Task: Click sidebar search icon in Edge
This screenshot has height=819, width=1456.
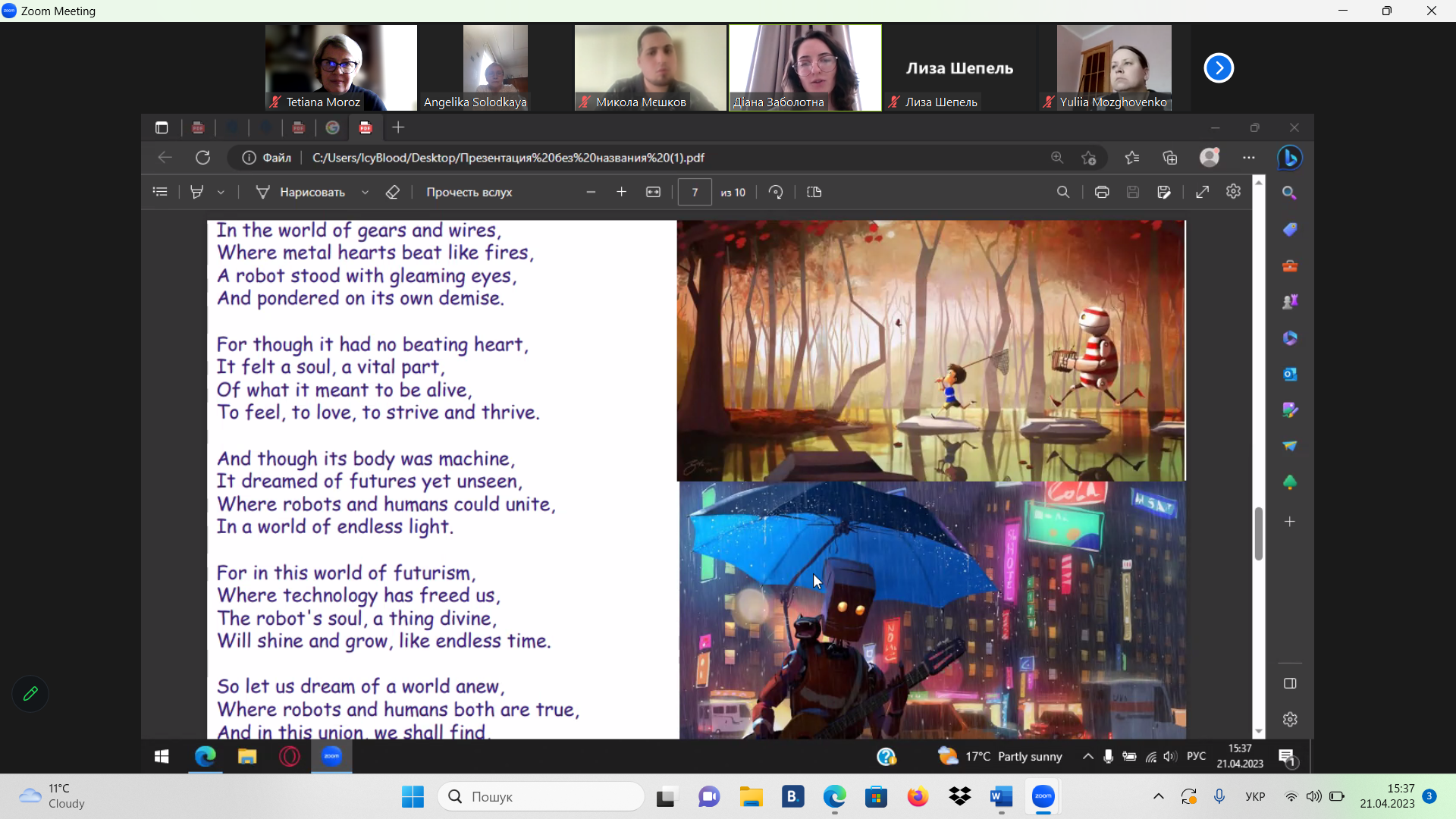Action: pyautogui.click(x=1289, y=193)
